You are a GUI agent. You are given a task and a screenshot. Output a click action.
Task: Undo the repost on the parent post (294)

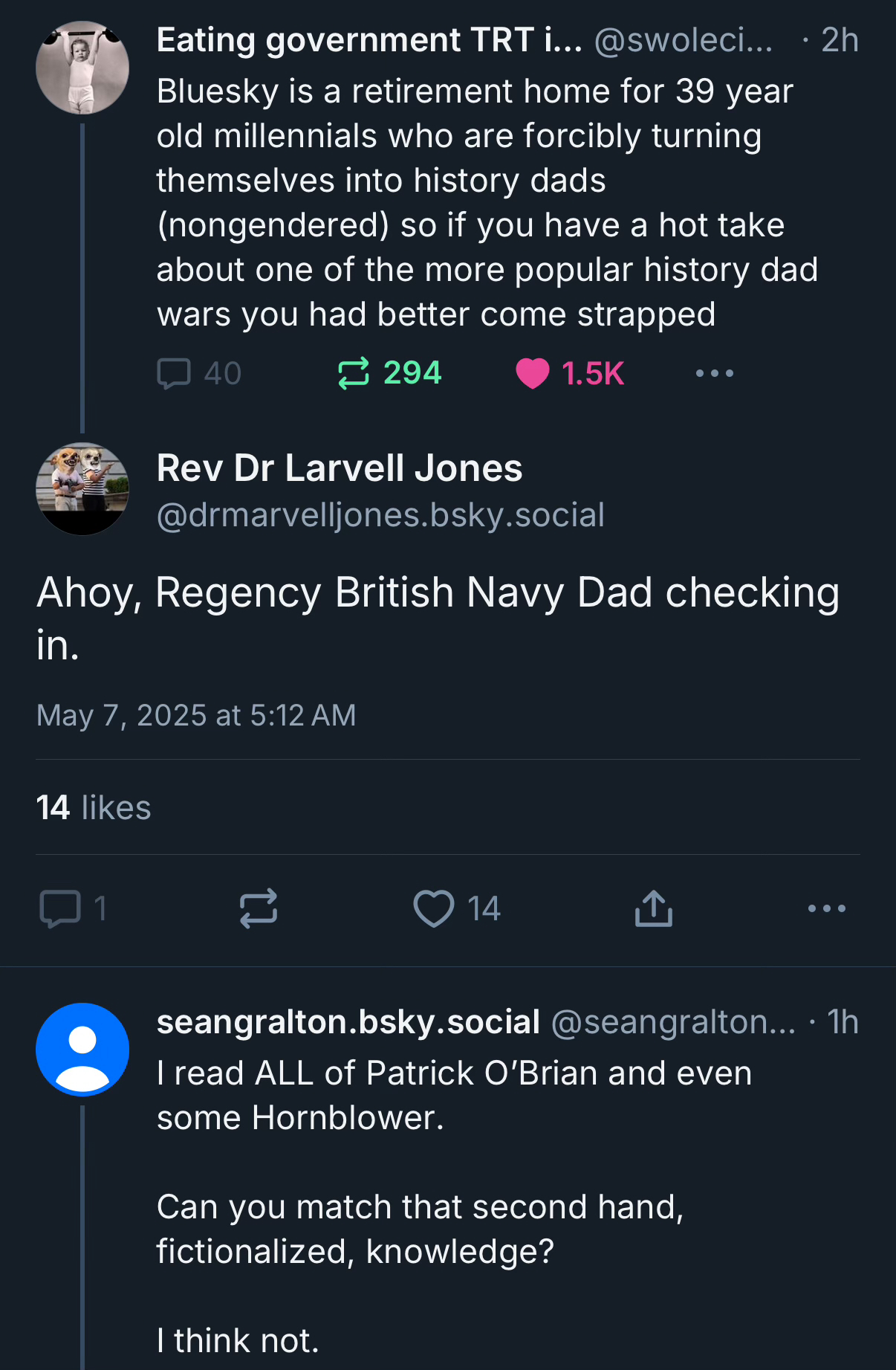coord(354,373)
